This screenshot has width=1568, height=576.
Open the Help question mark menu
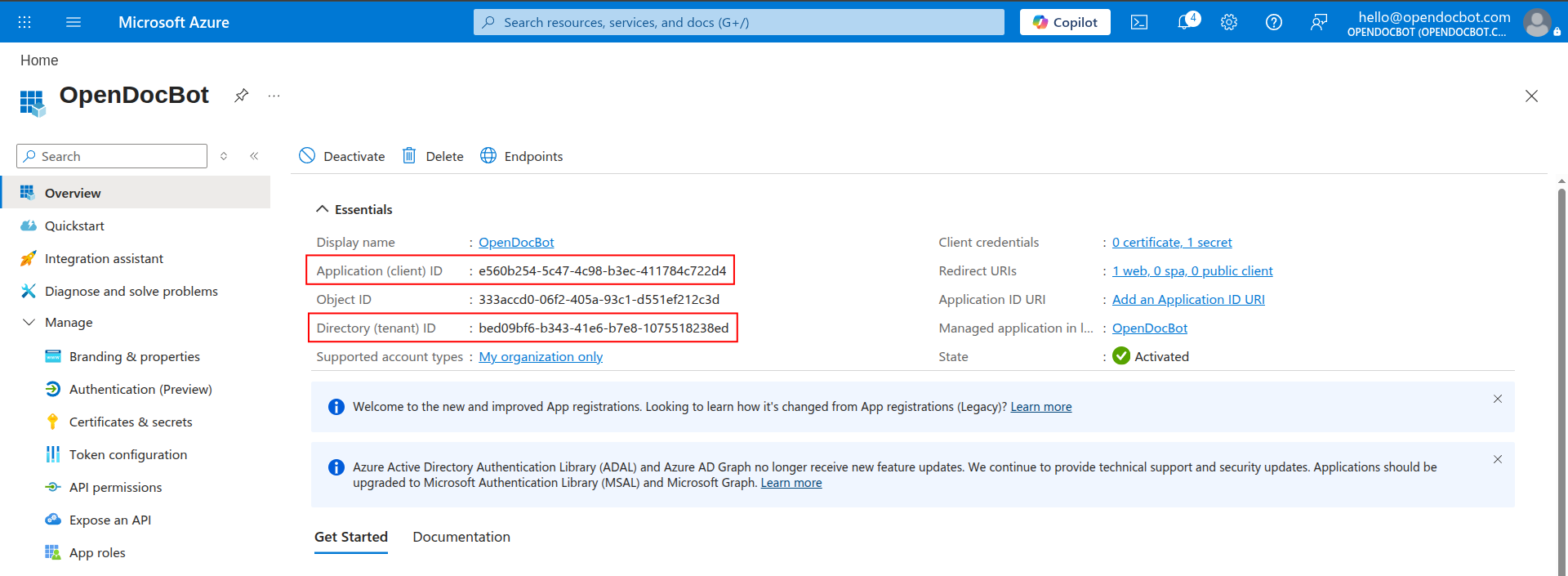point(1274,22)
